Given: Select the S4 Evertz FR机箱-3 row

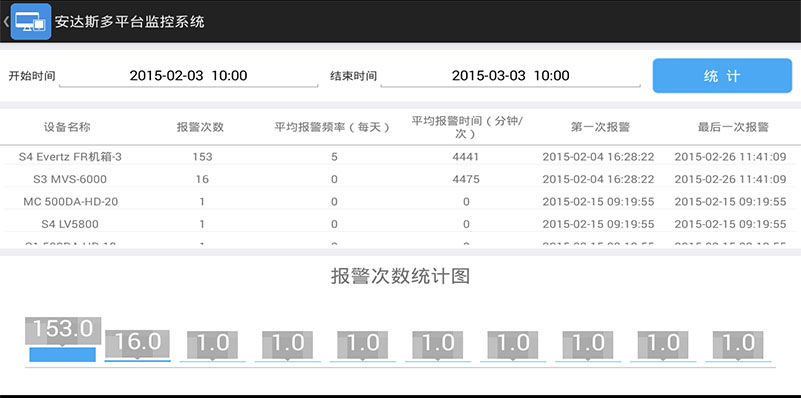Looking at the screenshot, I should click(x=400, y=157).
